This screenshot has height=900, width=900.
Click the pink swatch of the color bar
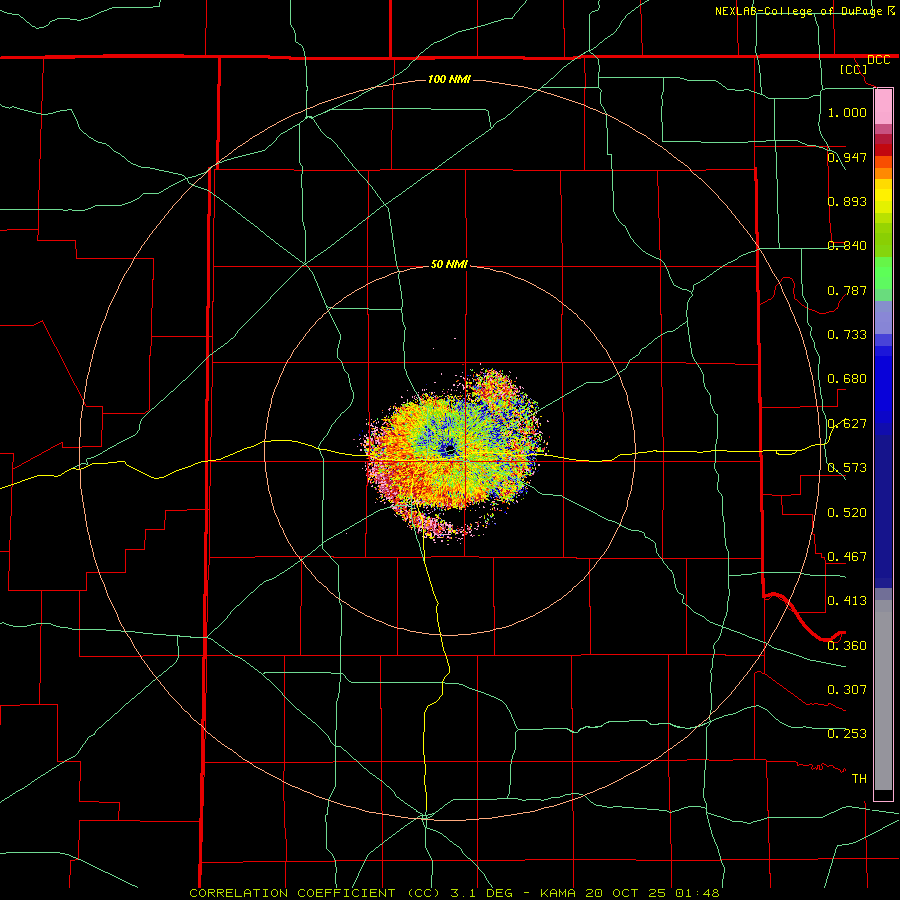pos(883,107)
